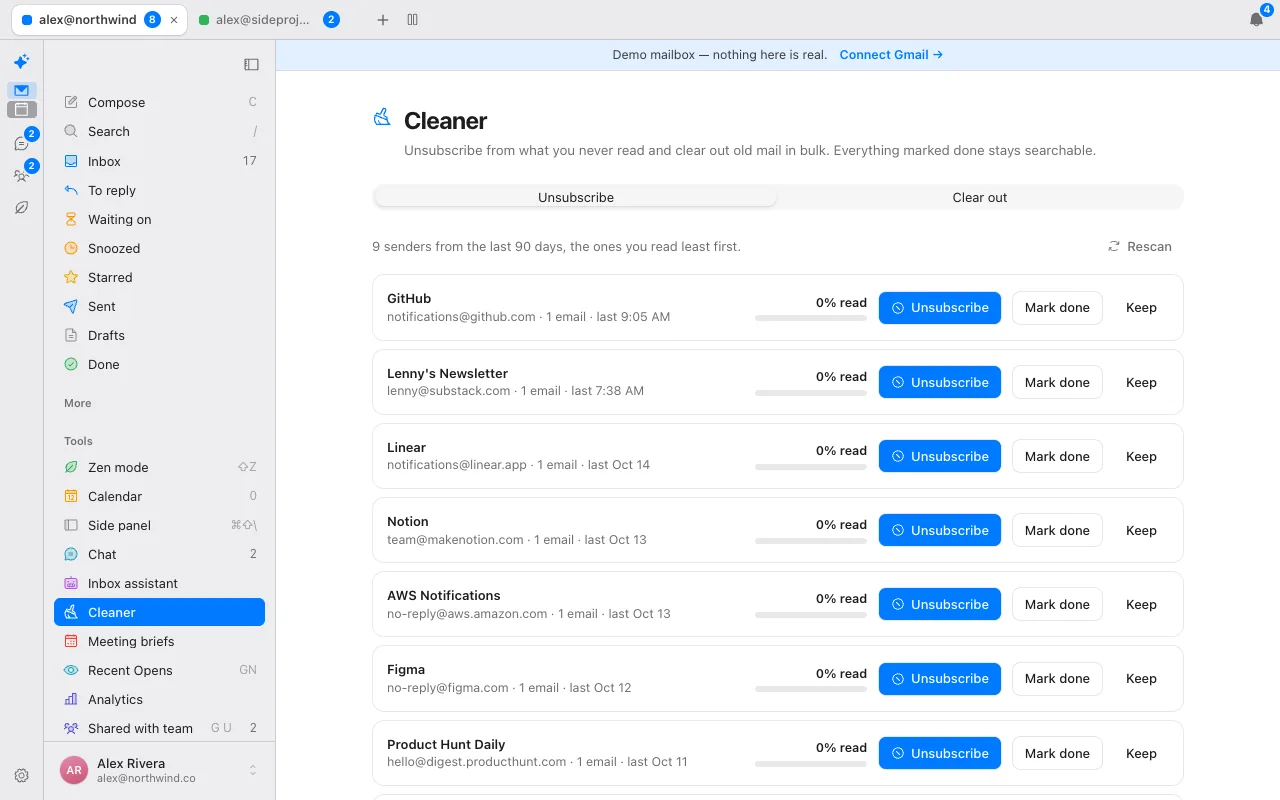This screenshot has width=1280, height=800.
Task: Click the sparkle icon atop the narrow left rail
Action: (x=21, y=62)
